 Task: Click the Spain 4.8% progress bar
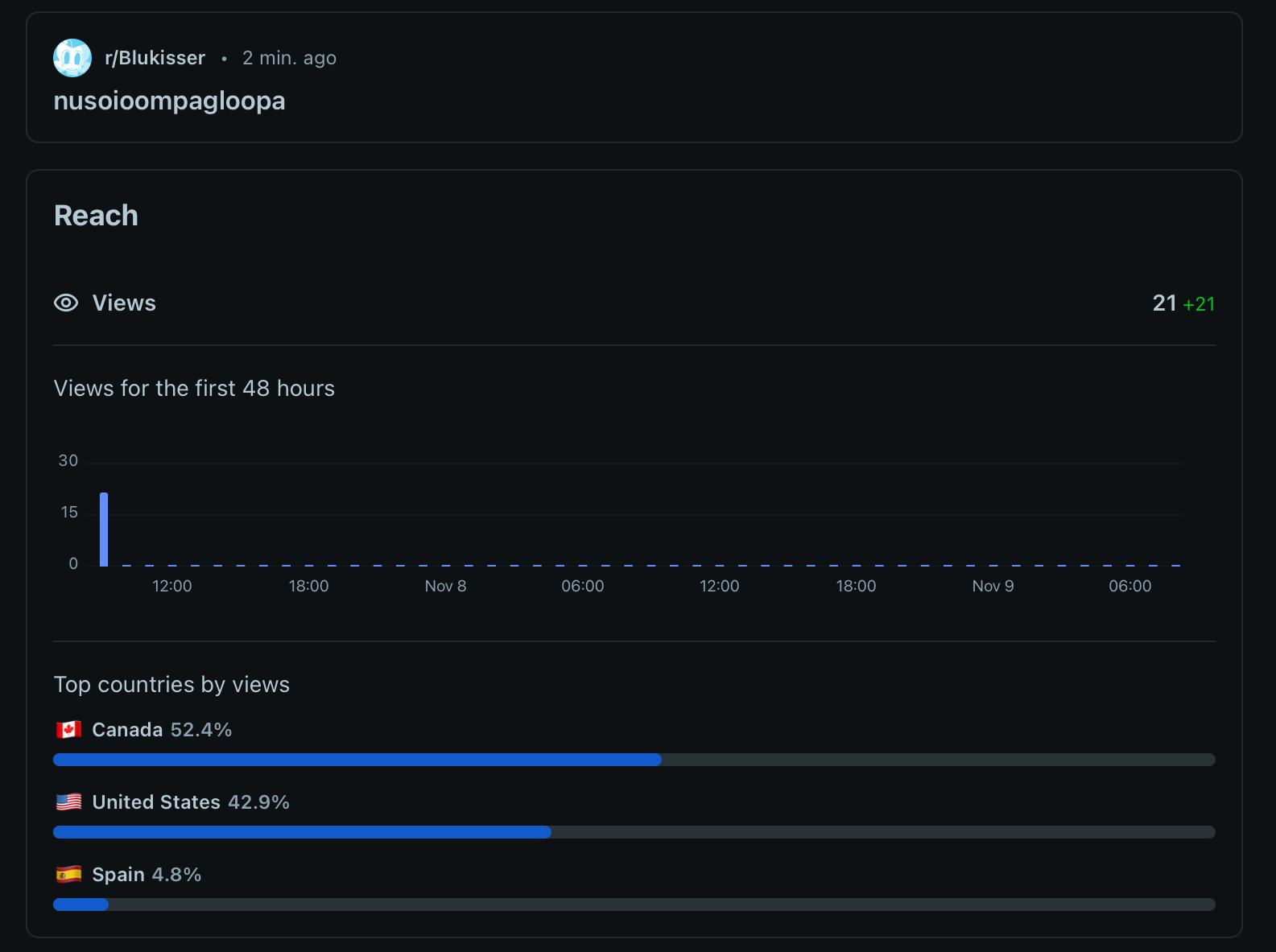81,905
